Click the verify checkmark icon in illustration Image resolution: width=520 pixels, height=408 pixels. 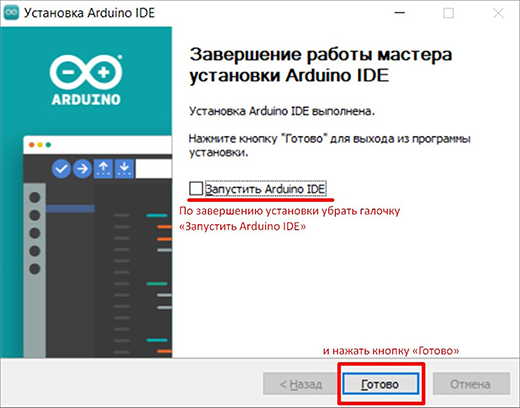(x=61, y=169)
